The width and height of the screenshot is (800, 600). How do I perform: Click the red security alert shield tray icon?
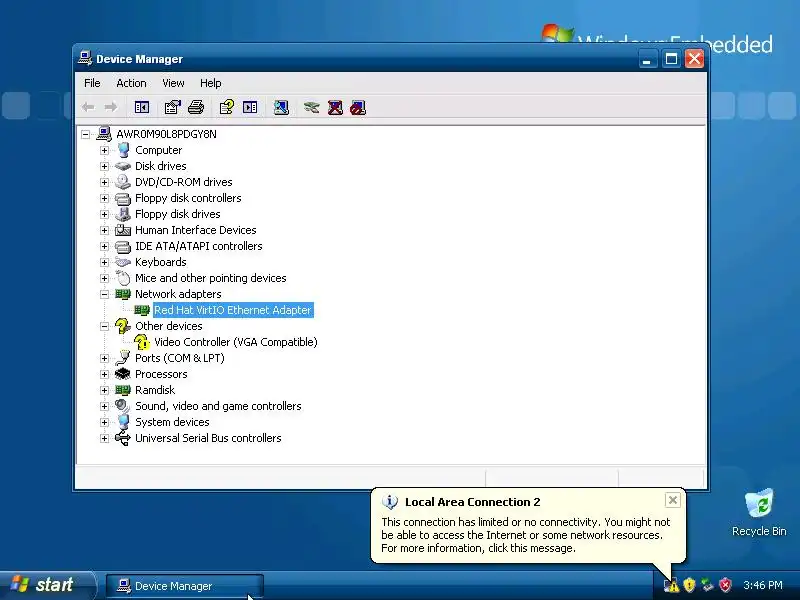pos(725,585)
